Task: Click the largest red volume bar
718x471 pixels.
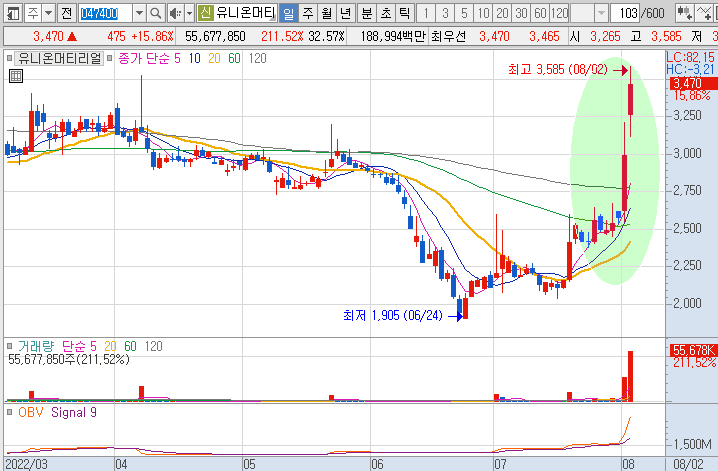Action: click(x=630, y=376)
